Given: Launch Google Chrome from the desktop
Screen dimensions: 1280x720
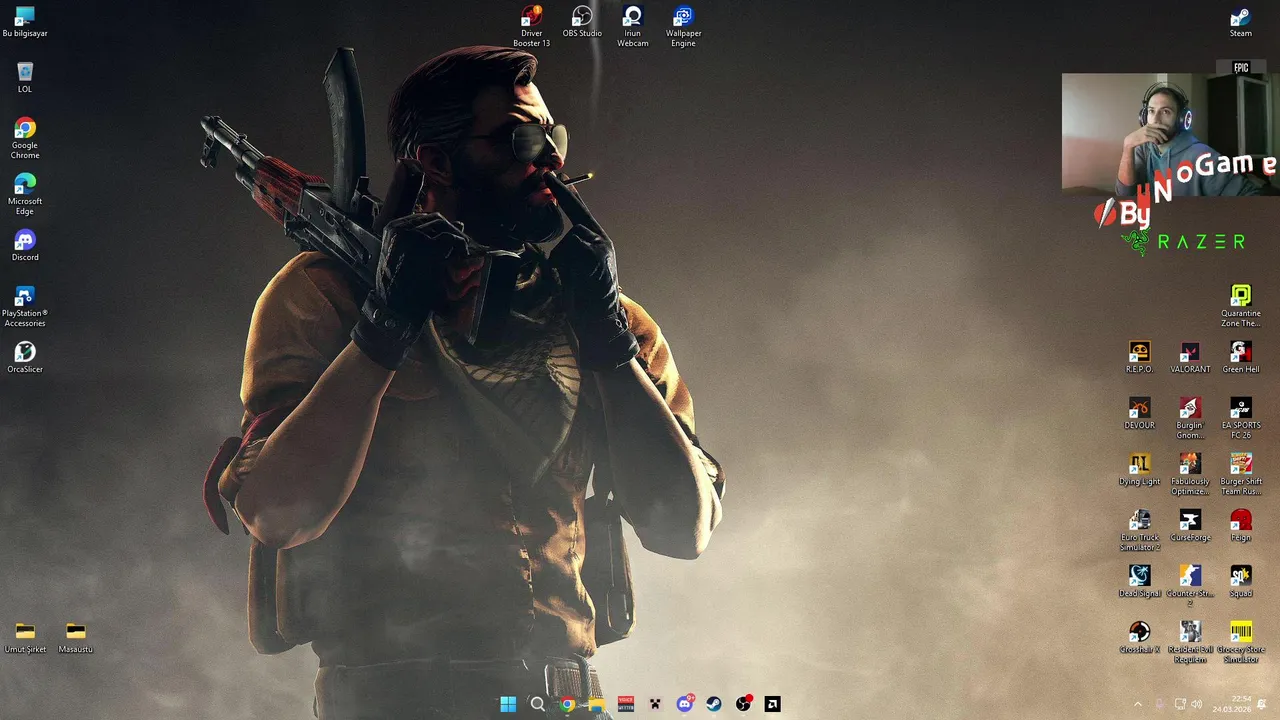Looking at the screenshot, I should (x=25, y=139).
